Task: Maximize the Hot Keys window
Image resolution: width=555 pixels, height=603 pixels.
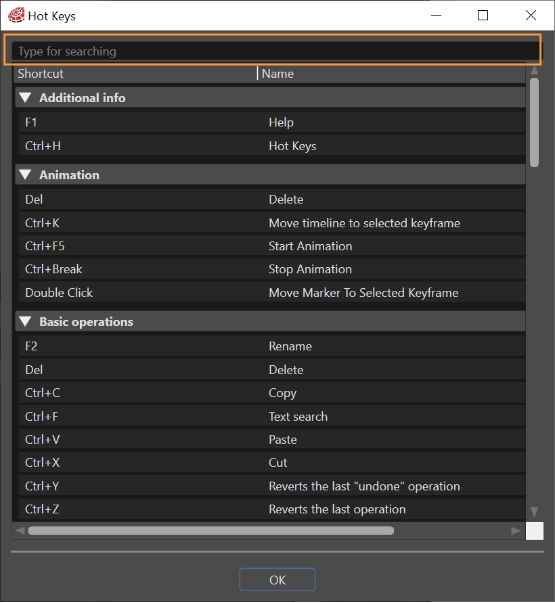Action: (483, 15)
